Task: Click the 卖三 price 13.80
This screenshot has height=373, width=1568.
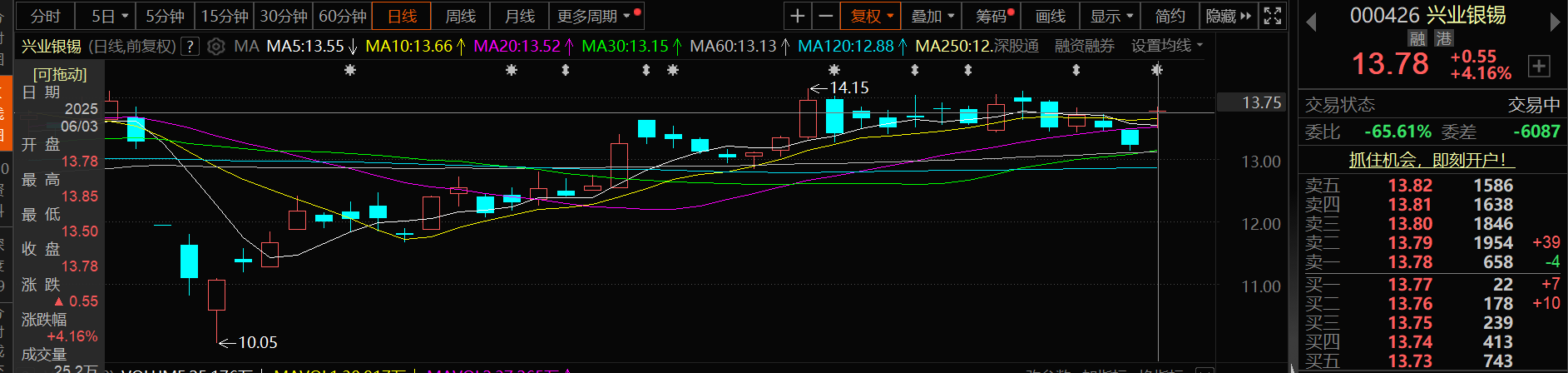Action: tap(1410, 224)
